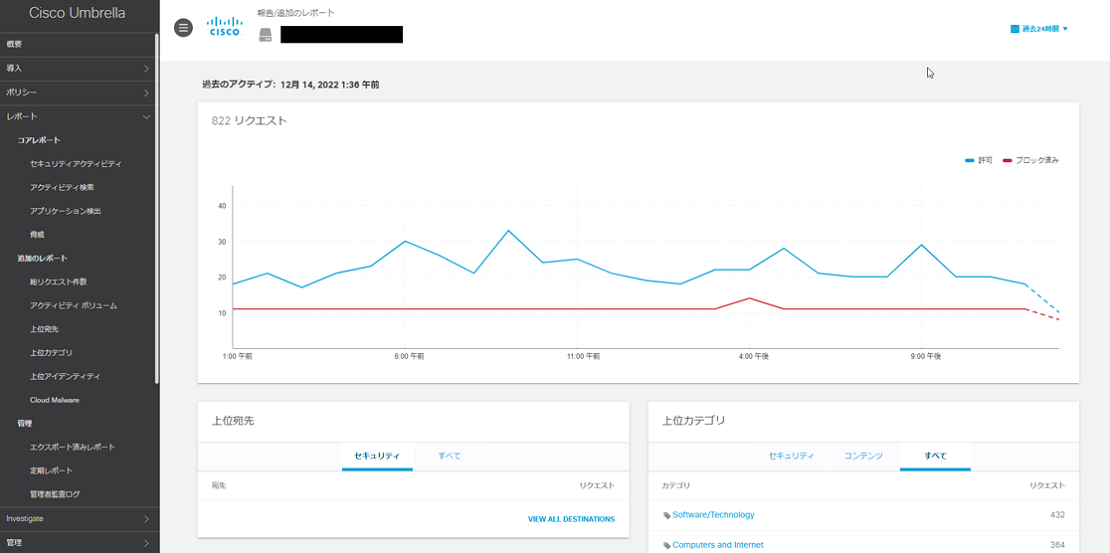The width and height of the screenshot is (1110, 553).
Task: Click the Cisco logo
Action: [224, 27]
